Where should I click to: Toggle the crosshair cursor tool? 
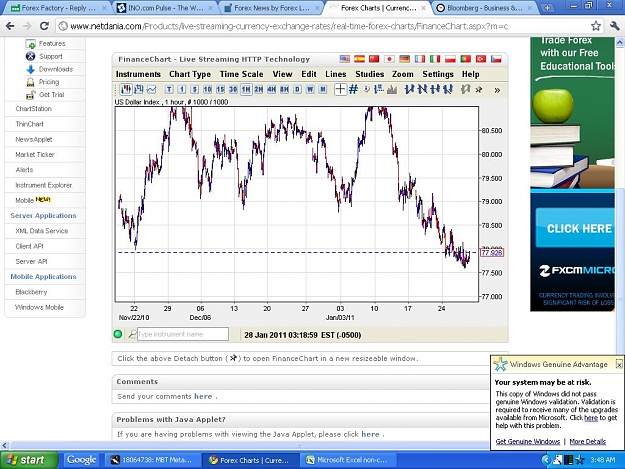click(340, 89)
